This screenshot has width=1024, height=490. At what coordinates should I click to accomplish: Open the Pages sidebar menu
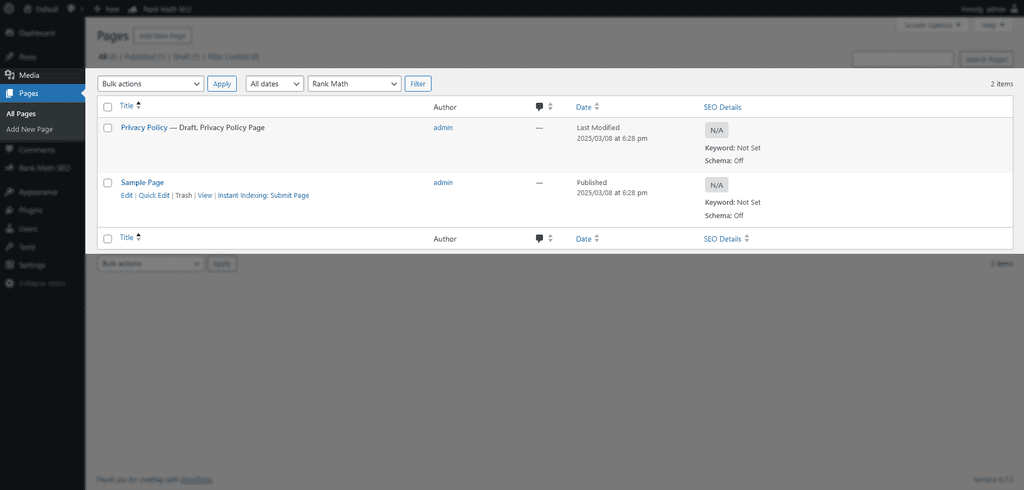click(42, 93)
